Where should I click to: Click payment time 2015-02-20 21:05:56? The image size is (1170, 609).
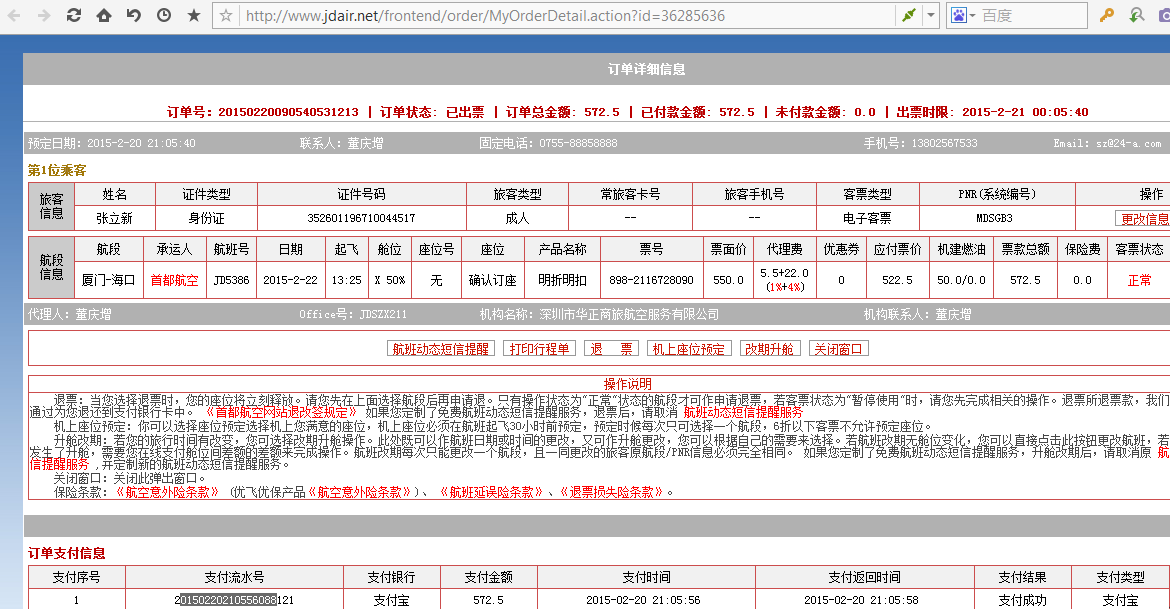point(642,600)
